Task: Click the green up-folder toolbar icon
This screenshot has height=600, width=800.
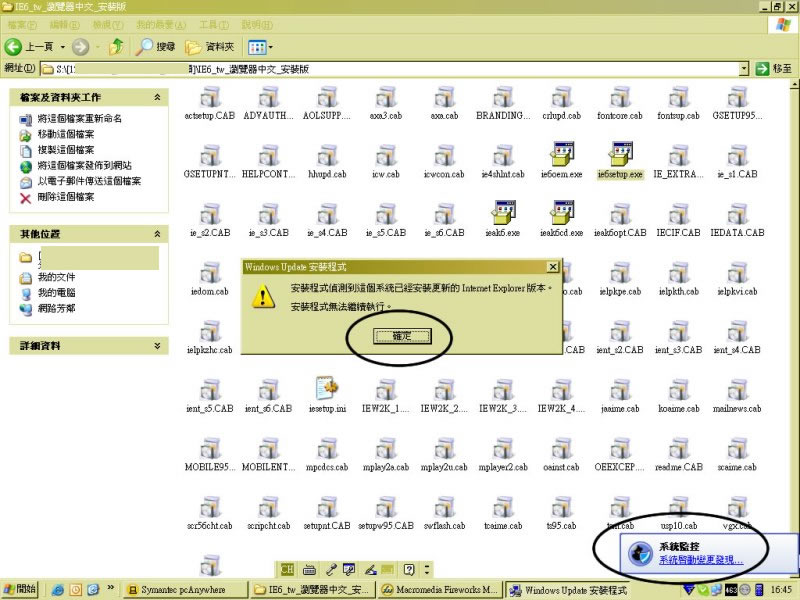Action: (117, 47)
